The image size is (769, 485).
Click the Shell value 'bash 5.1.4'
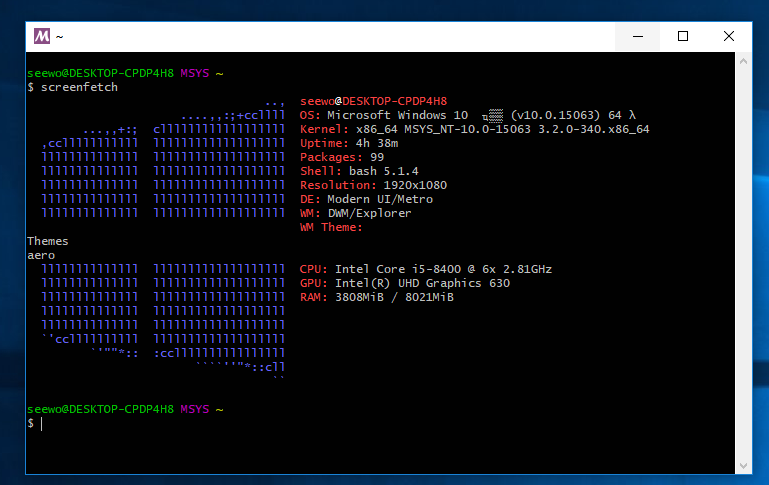(384, 171)
